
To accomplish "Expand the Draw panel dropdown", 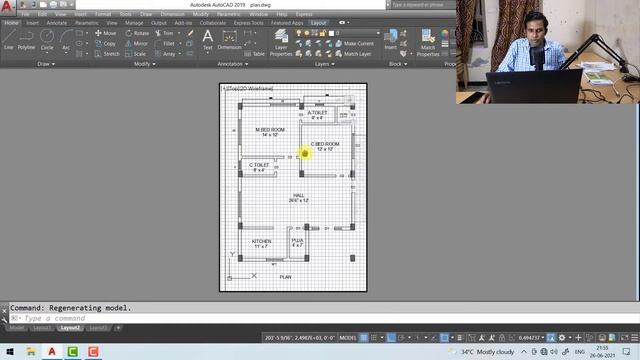I will coord(46,64).
